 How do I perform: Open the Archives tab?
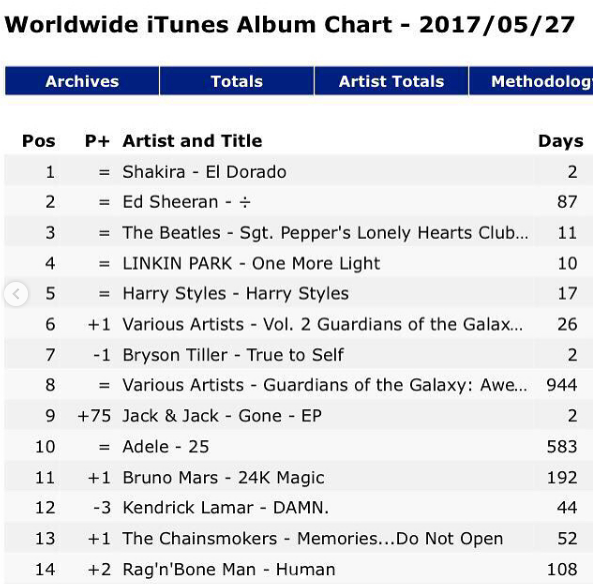[x=82, y=82]
